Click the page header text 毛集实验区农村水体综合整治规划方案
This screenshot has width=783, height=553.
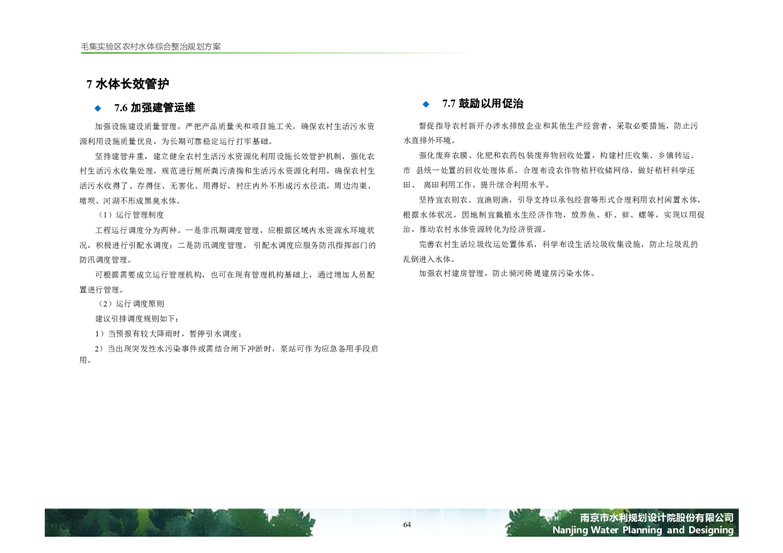tap(150, 47)
